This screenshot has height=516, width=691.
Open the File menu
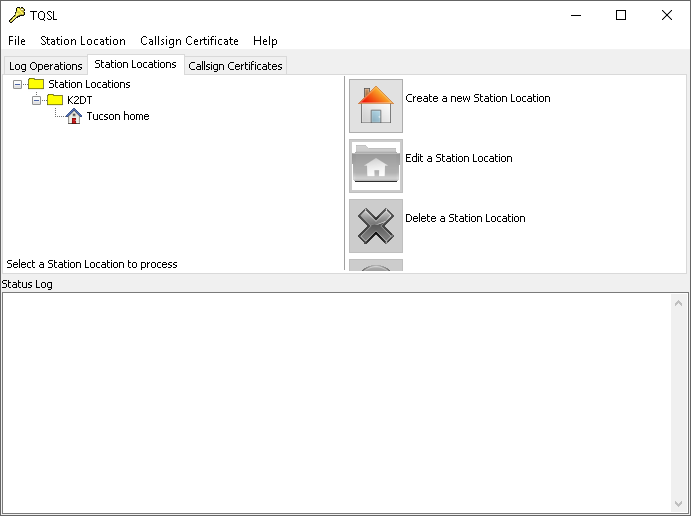(x=17, y=41)
